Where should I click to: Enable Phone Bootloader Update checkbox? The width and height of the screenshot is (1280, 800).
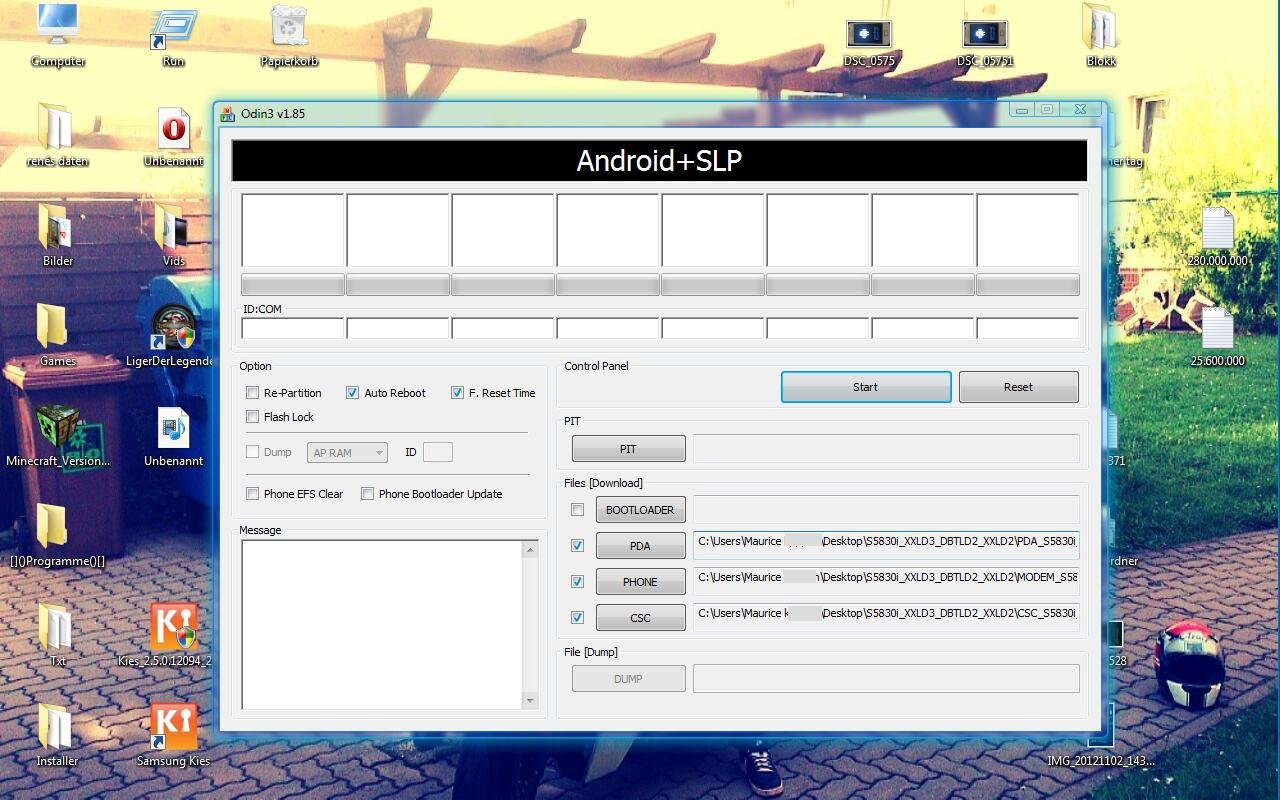click(x=367, y=494)
